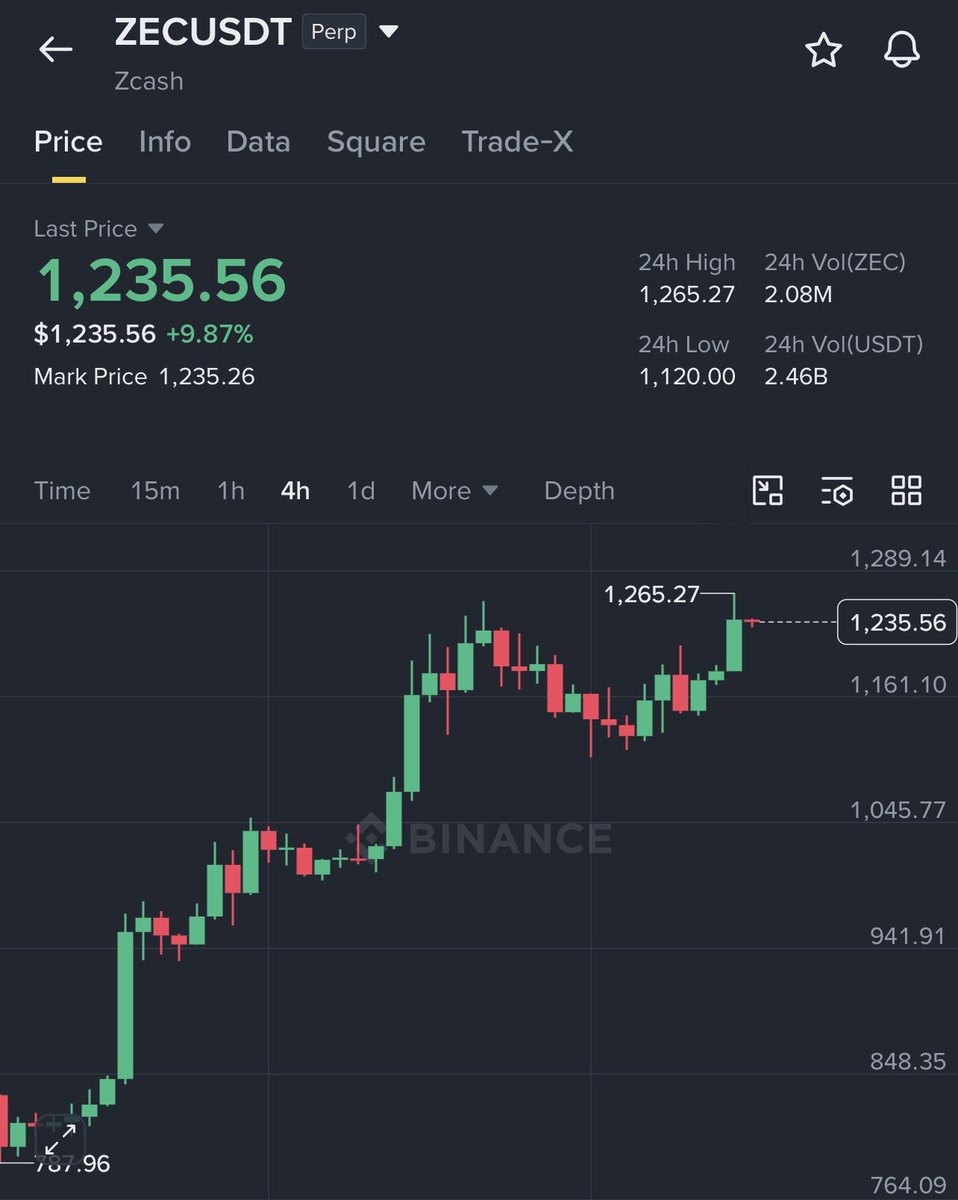This screenshot has width=958, height=1200.
Task: Add ZECUSDT to favorites with star icon
Action: click(x=823, y=50)
